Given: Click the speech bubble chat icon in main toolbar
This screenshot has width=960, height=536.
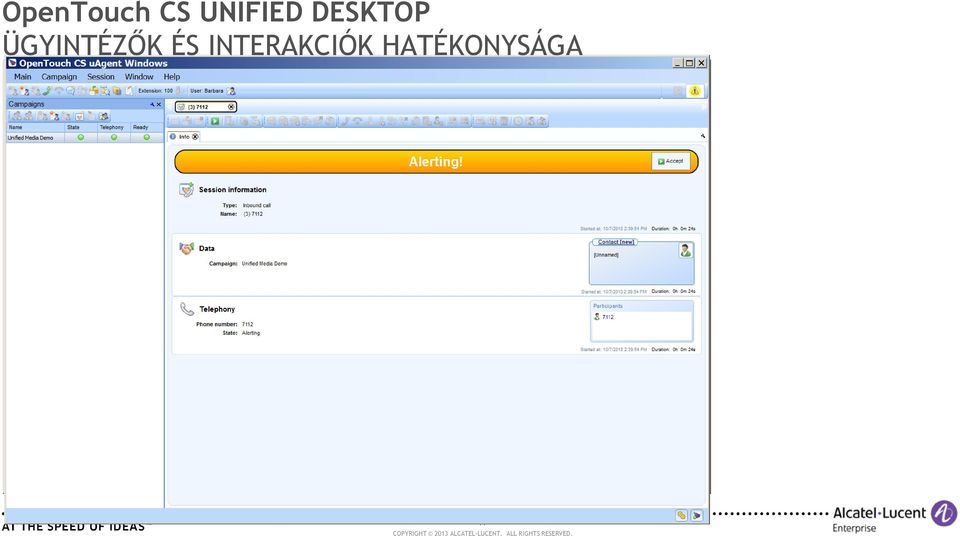Looking at the screenshot, I should tap(70, 91).
